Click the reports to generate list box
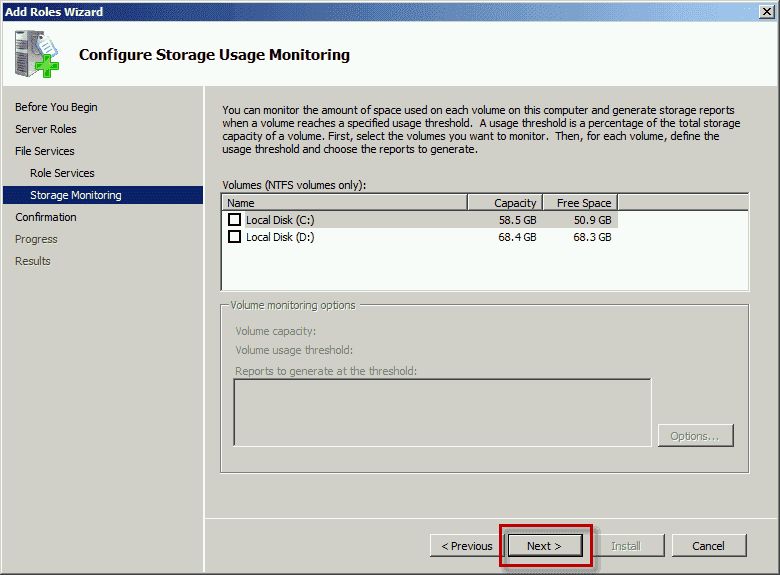The width and height of the screenshot is (780, 575). (442, 412)
